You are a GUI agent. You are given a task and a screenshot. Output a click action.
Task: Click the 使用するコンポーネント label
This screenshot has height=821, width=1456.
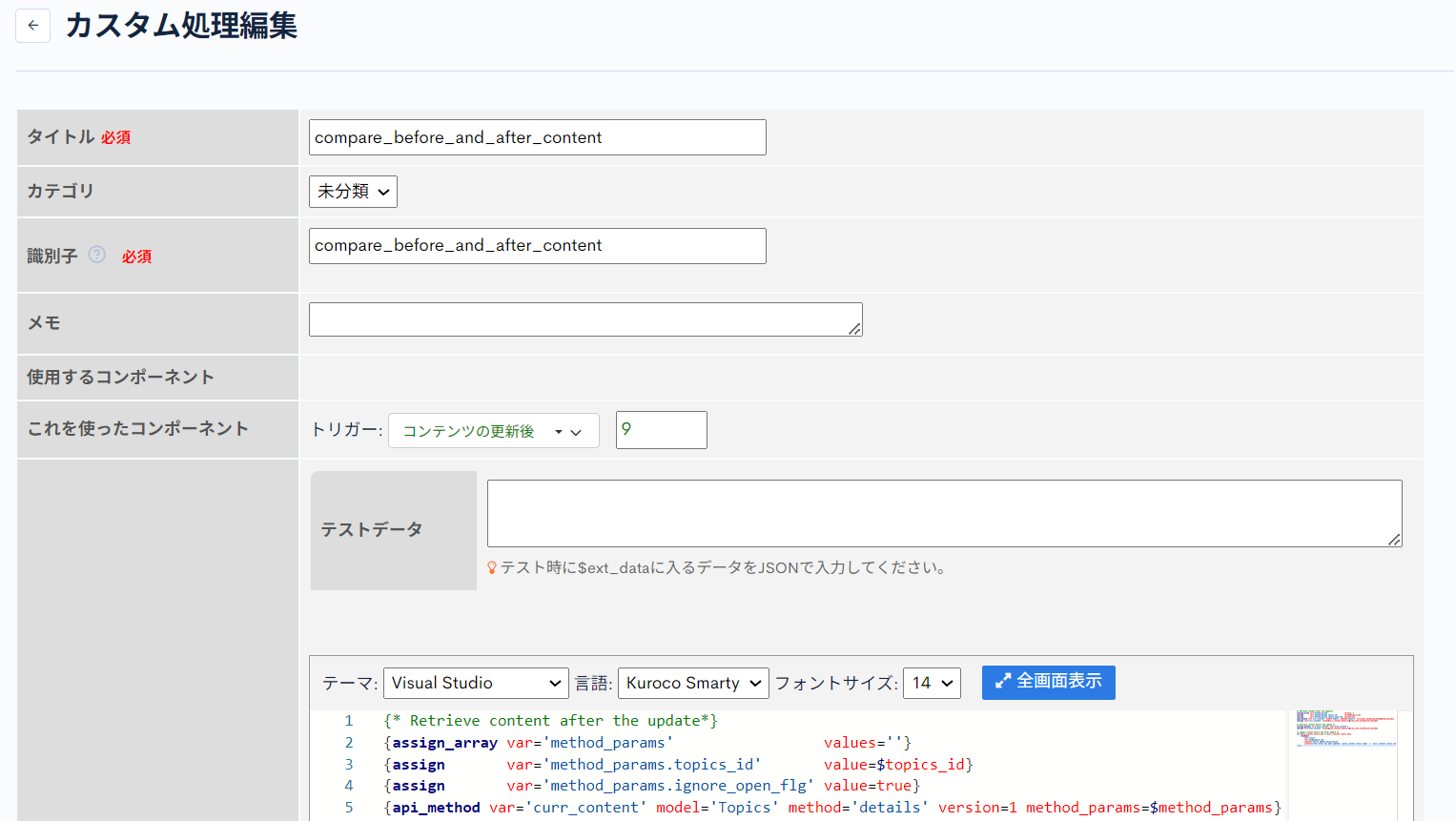click(x=120, y=378)
